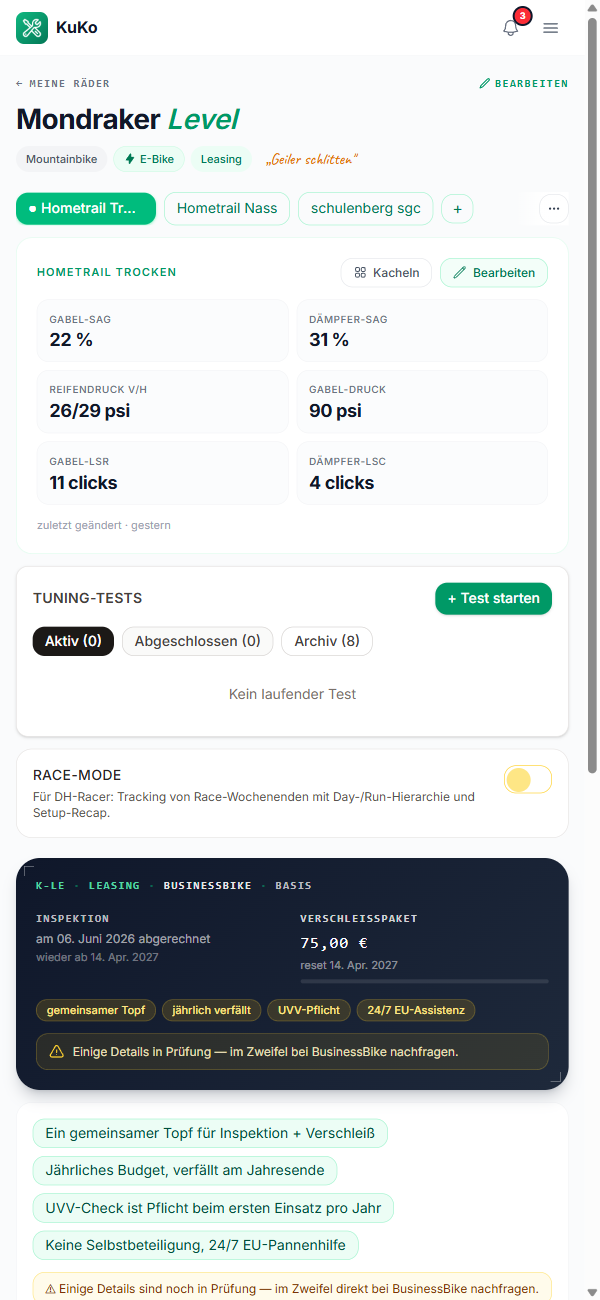The height and width of the screenshot is (1300, 600).
Task: Show Abgeschlossen (0) tests
Action: (x=198, y=641)
